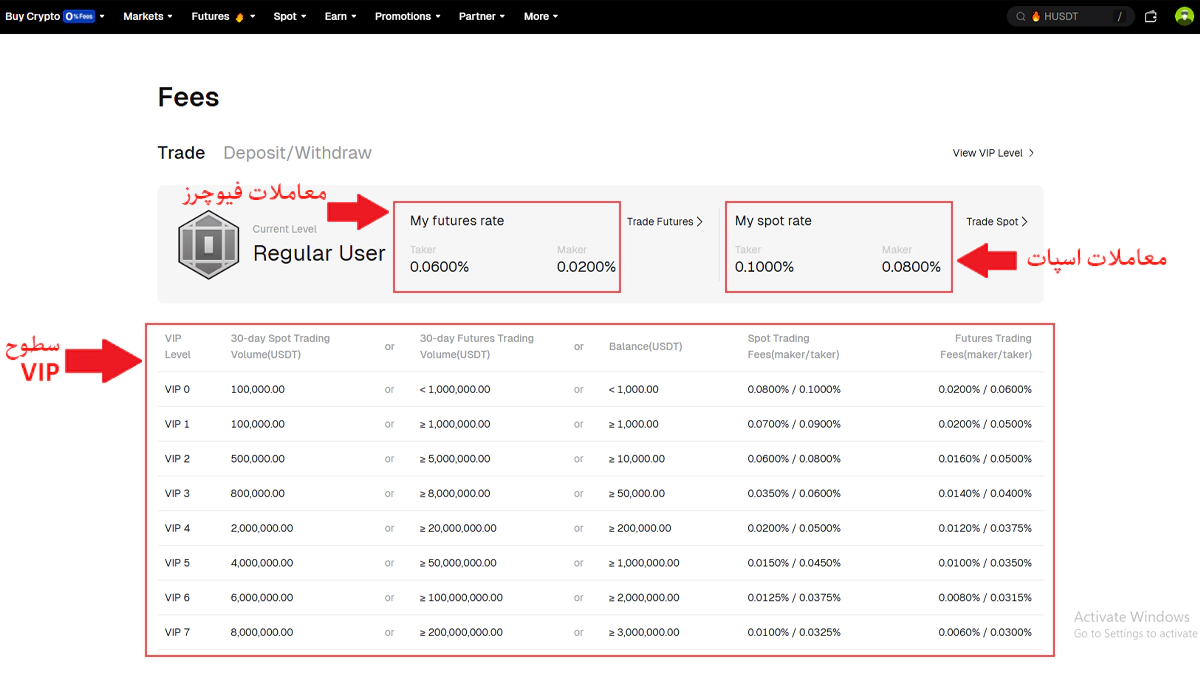Open the green user profile avatar

pyautogui.click(x=1184, y=16)
